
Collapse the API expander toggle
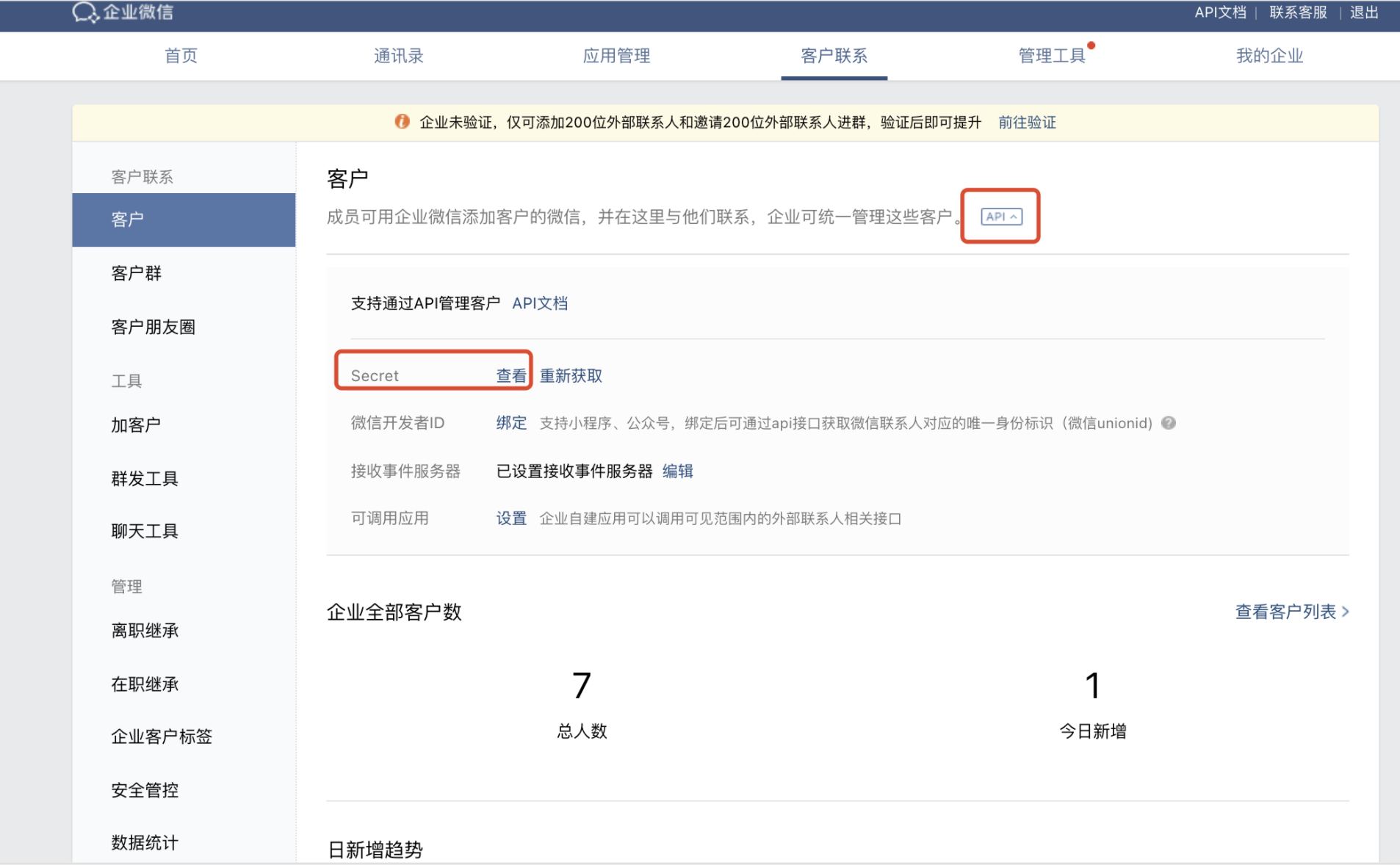(x=1001, y=217)
